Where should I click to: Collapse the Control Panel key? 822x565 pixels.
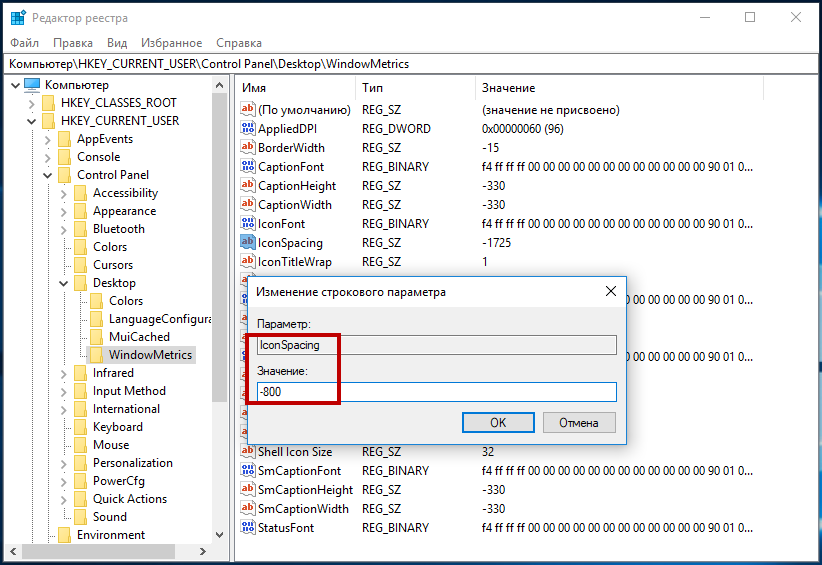pos(47,175)
